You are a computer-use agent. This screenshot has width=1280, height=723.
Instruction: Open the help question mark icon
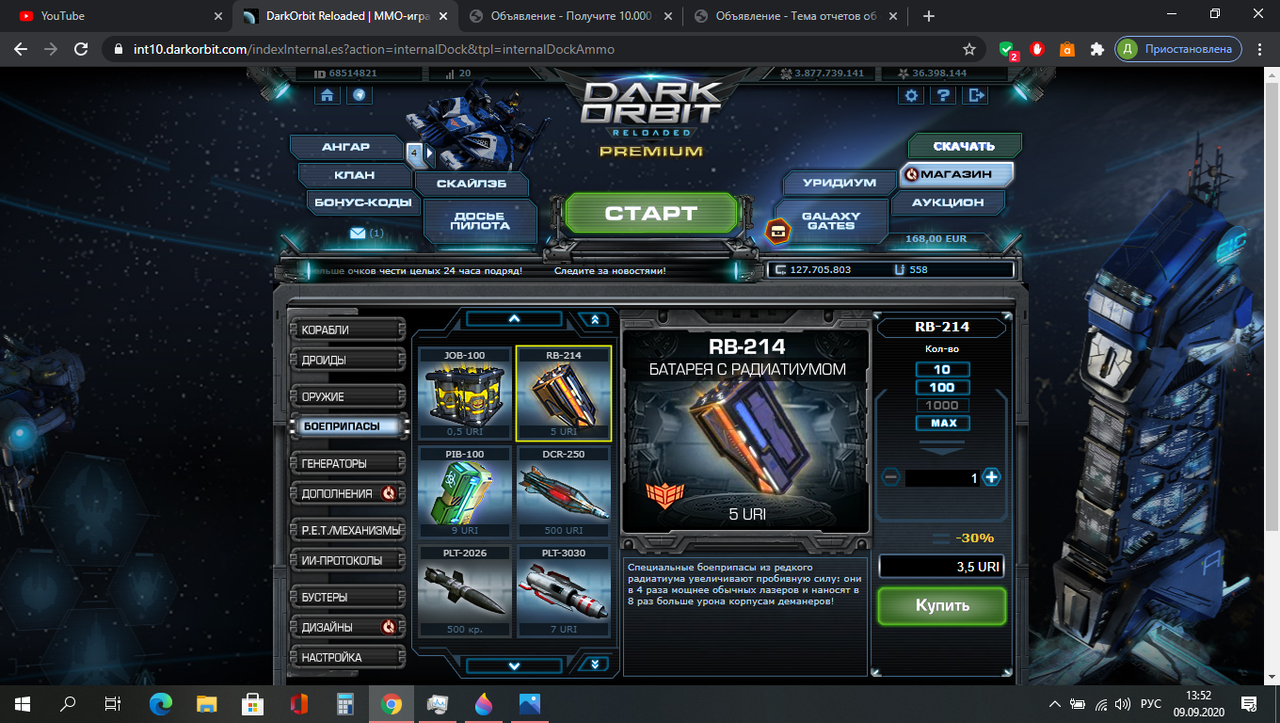coord(943,95)
